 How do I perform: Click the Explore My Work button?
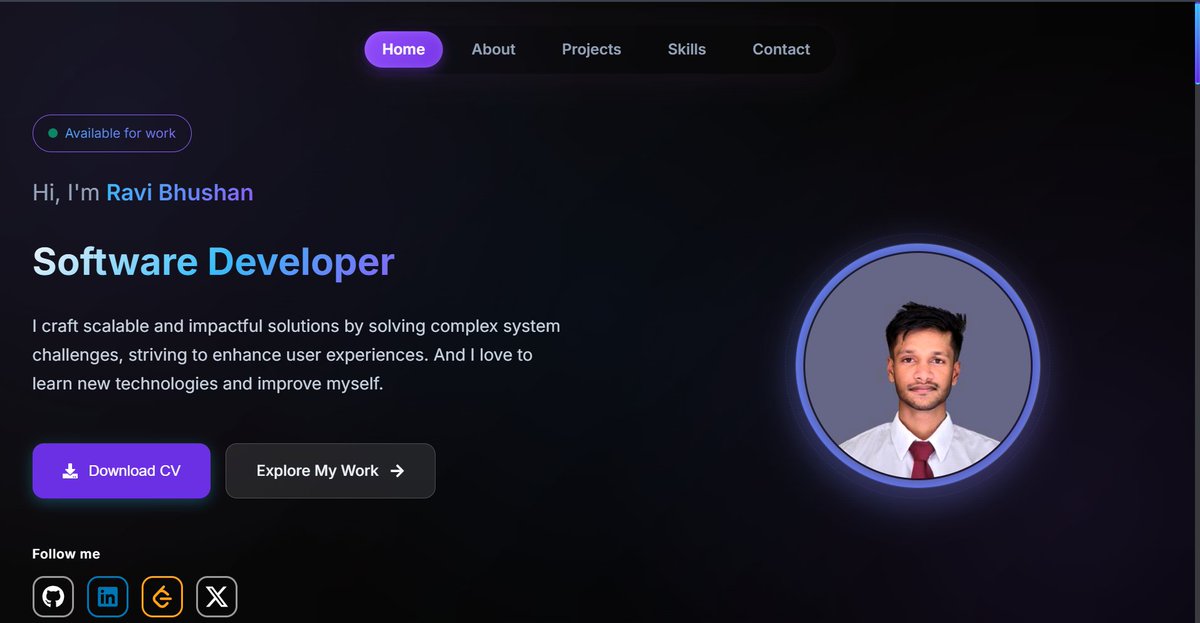330,470
